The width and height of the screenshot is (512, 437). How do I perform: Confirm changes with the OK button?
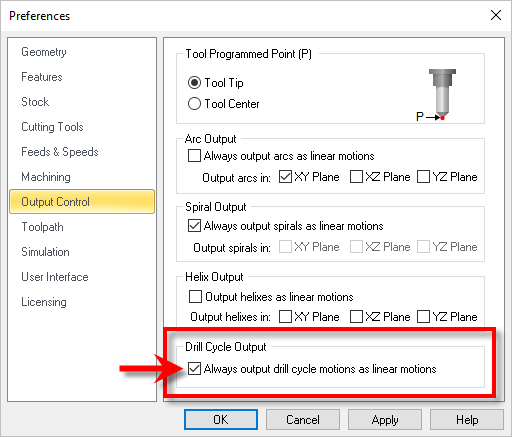(x=221, y=419)
